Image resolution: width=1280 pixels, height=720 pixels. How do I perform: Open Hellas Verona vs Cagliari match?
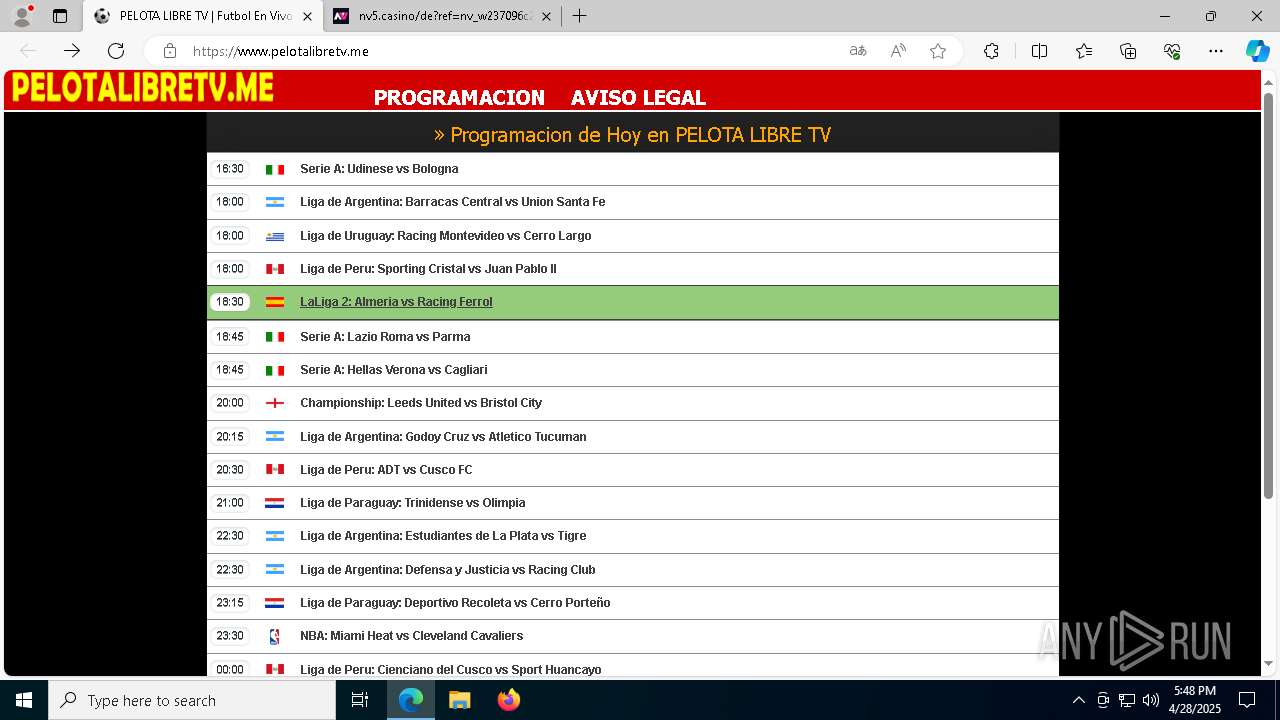393,370
